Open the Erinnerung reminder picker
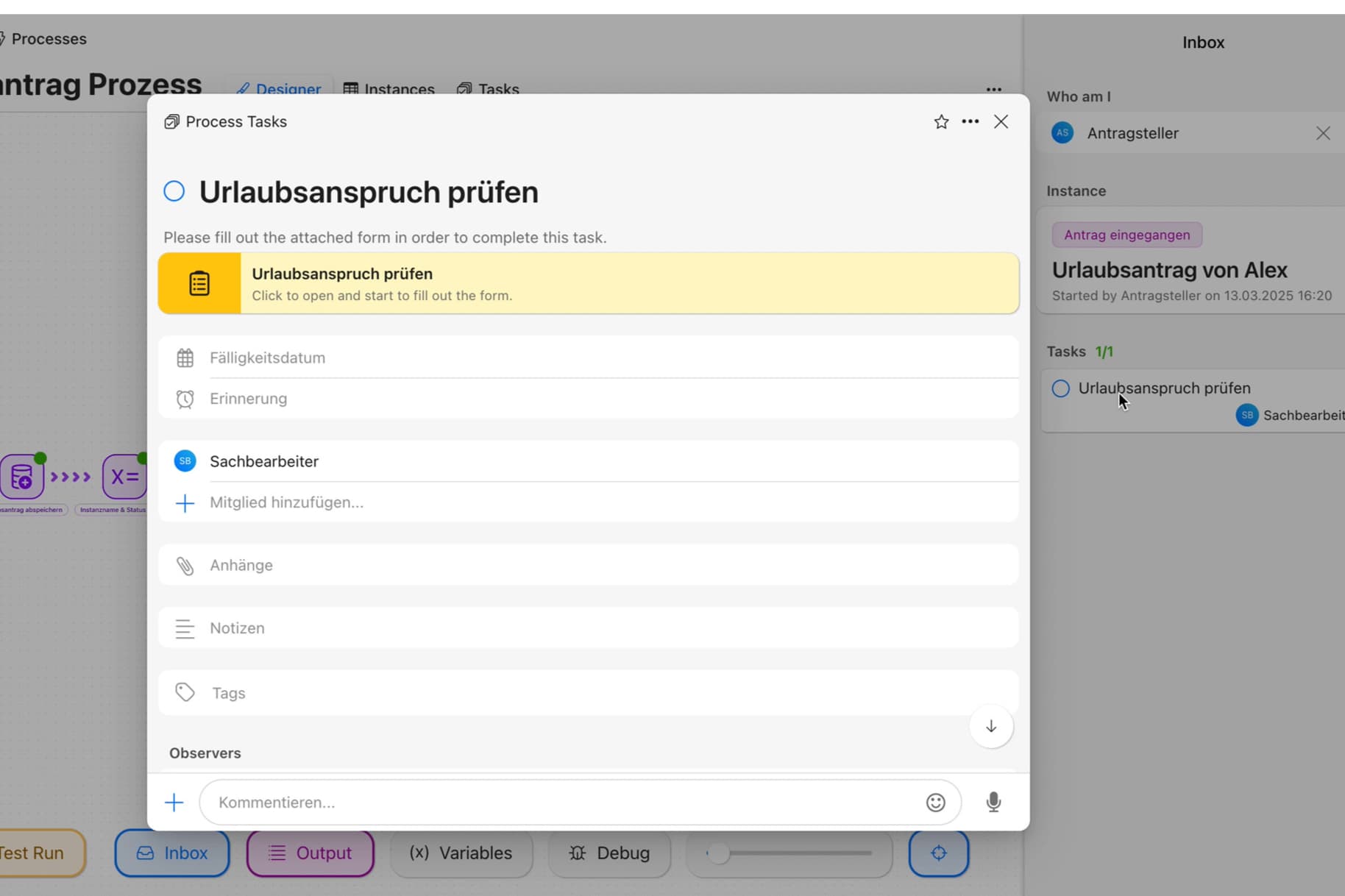 [248, 399]
